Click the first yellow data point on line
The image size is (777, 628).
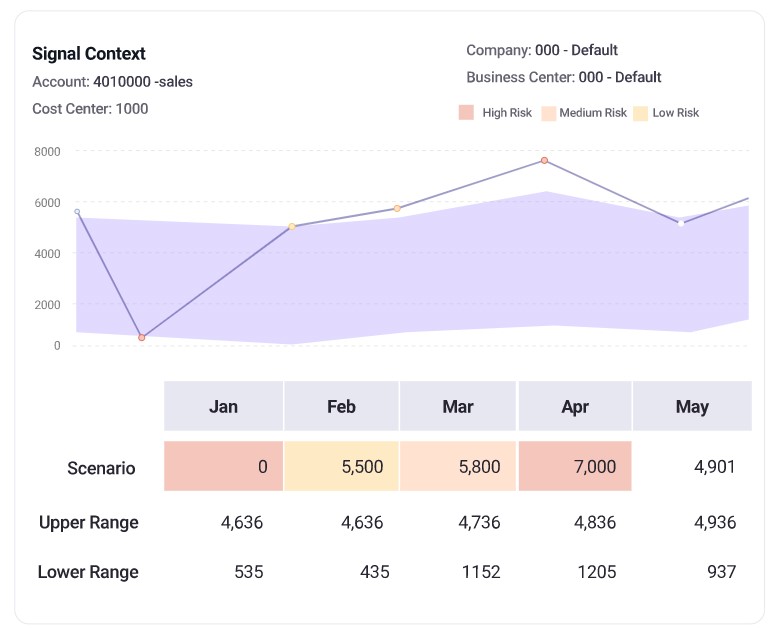[x=292, y=227]
